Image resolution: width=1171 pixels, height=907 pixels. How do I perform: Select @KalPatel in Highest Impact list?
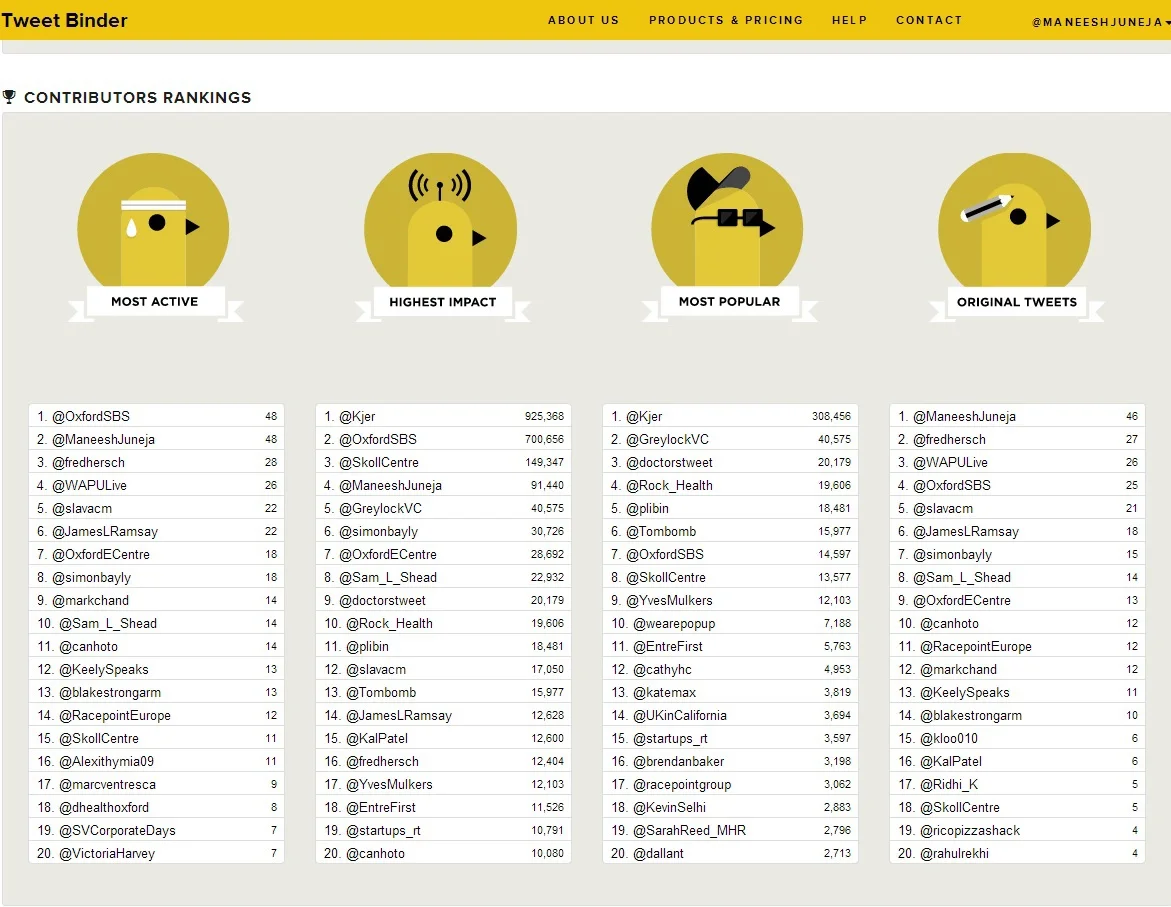tap(377, 738)
